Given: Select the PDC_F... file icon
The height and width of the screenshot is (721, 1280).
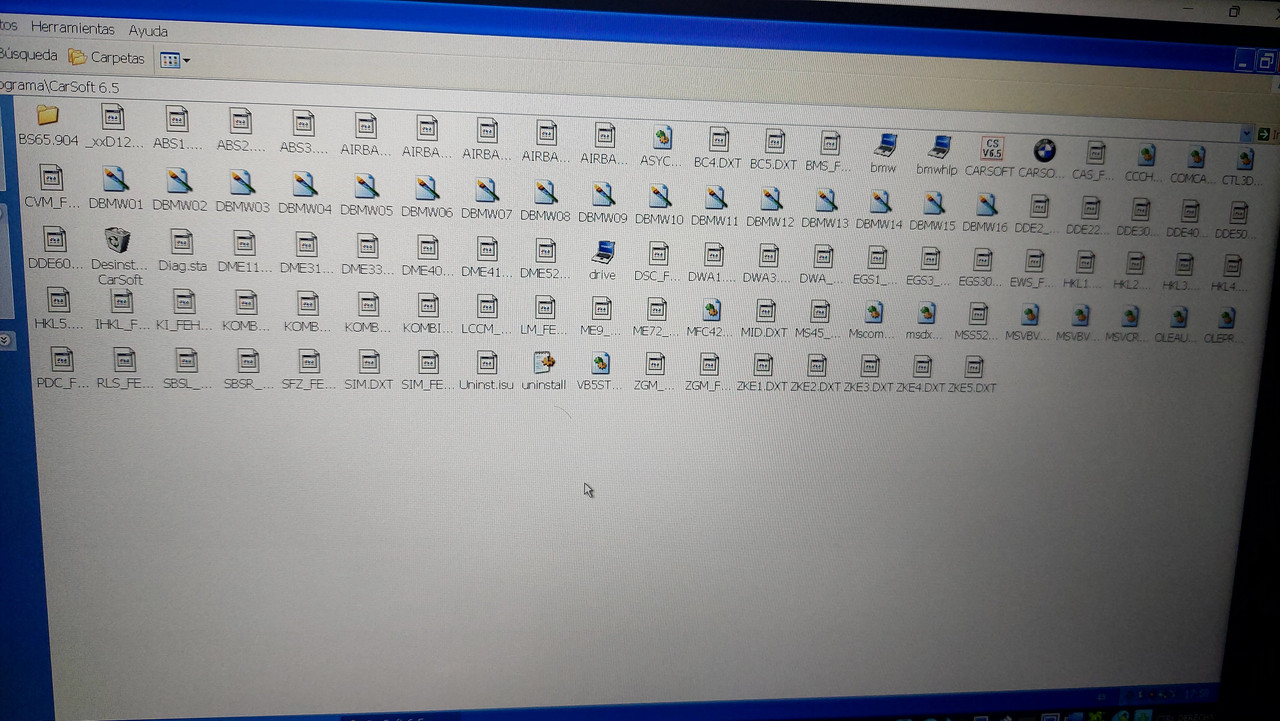Looking at the screenshot, I should pos(61,359).
